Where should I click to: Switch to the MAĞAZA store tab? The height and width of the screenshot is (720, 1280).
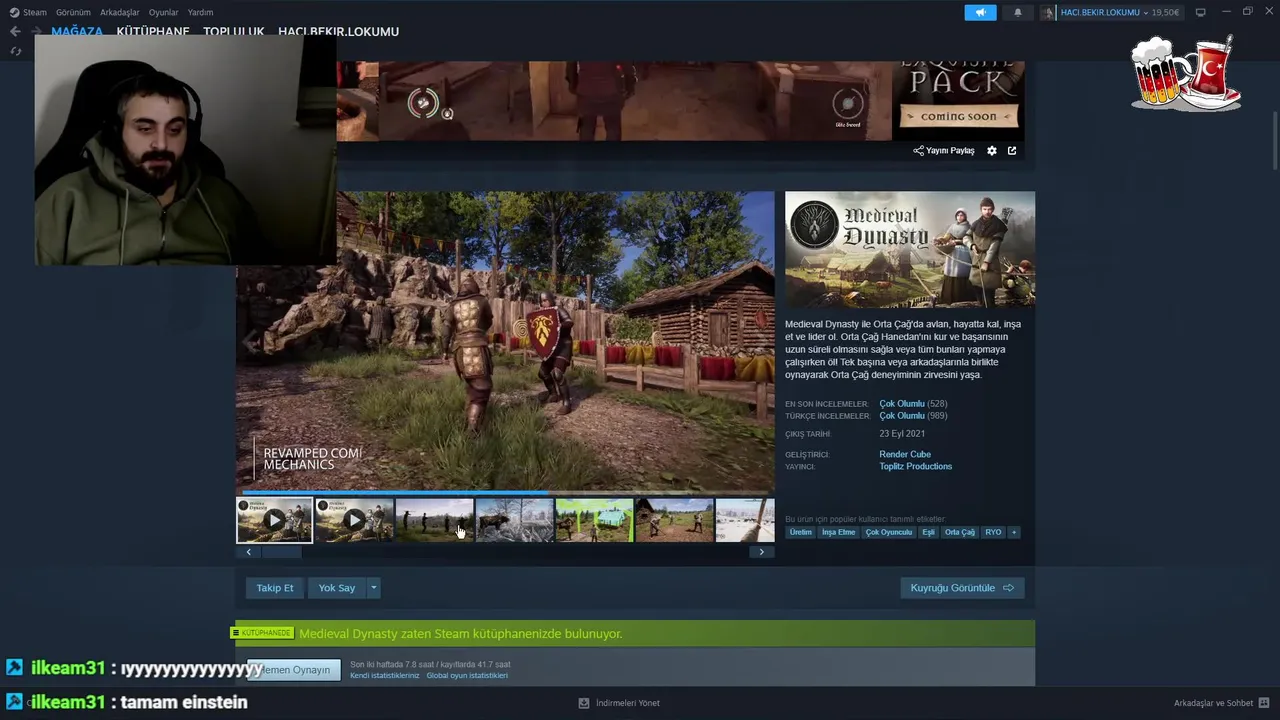pos(77,31)
